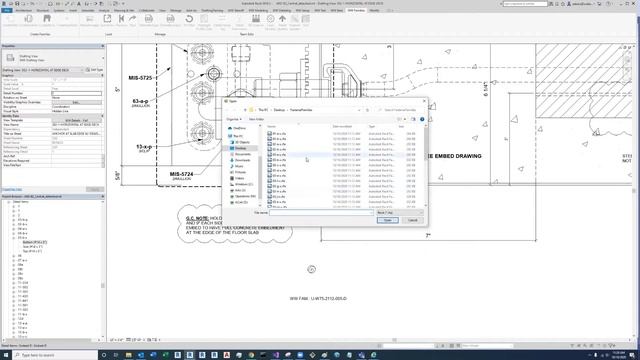
Task: Select OneDrive in the navigation pane
Action: (x=240, y=128)
